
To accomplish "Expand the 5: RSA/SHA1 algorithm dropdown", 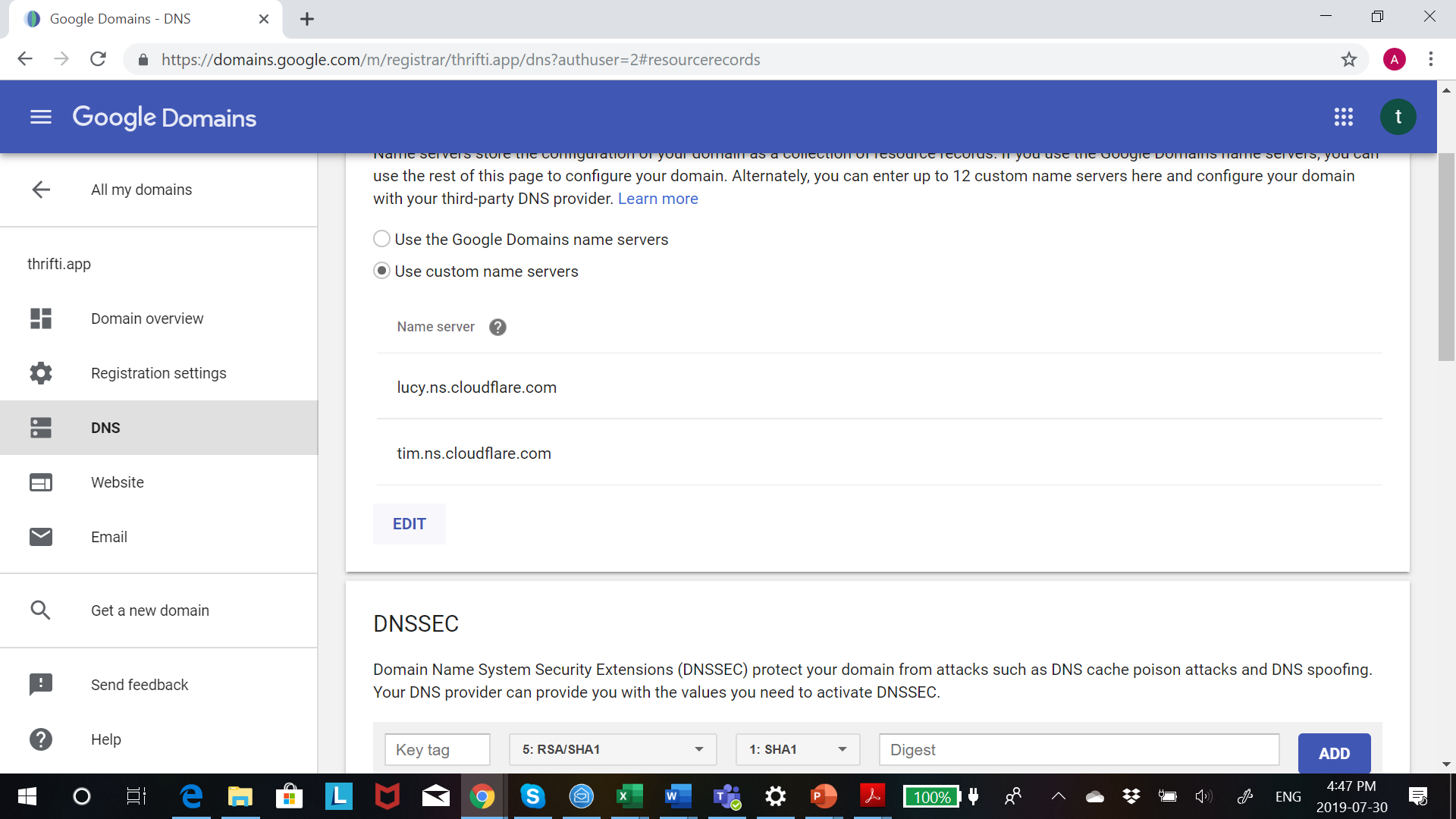I will tap(613, 749).
